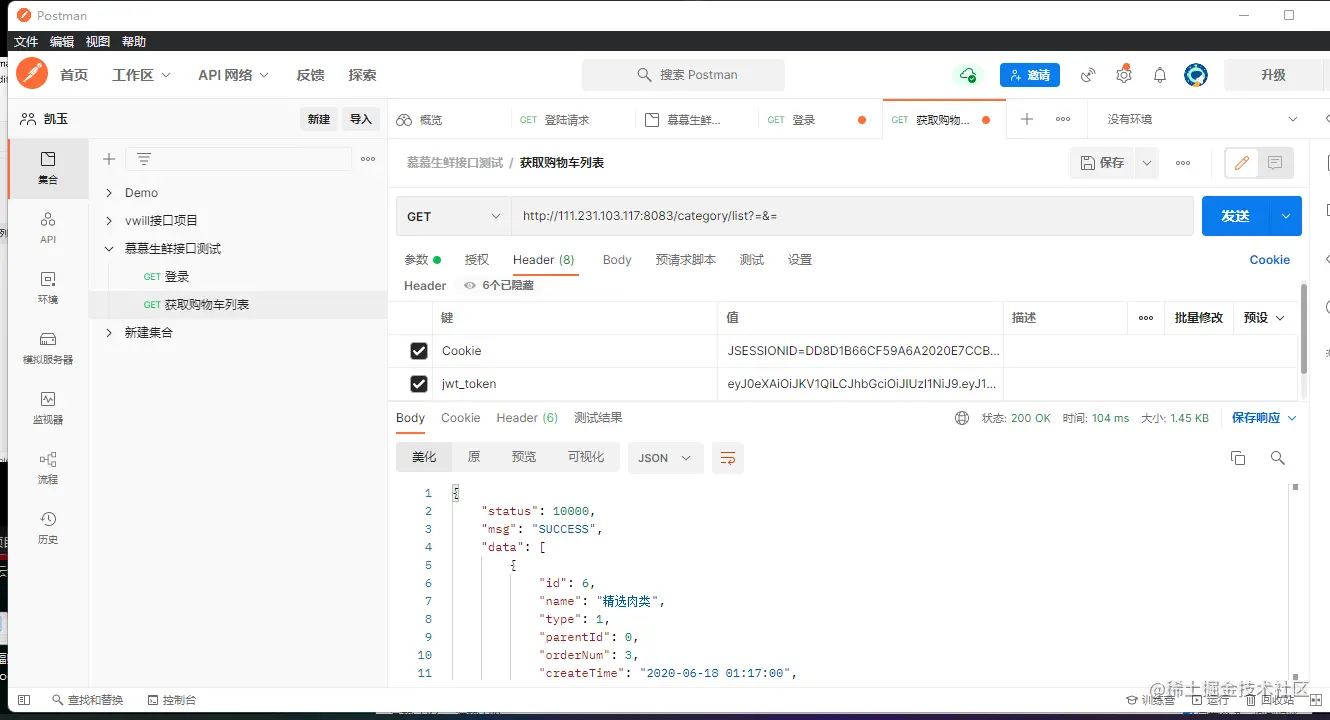Switch to the 测试结果 response tab
Viewport: 1330px width, 720px height.
pyautogui.click(x=598, y=418)
